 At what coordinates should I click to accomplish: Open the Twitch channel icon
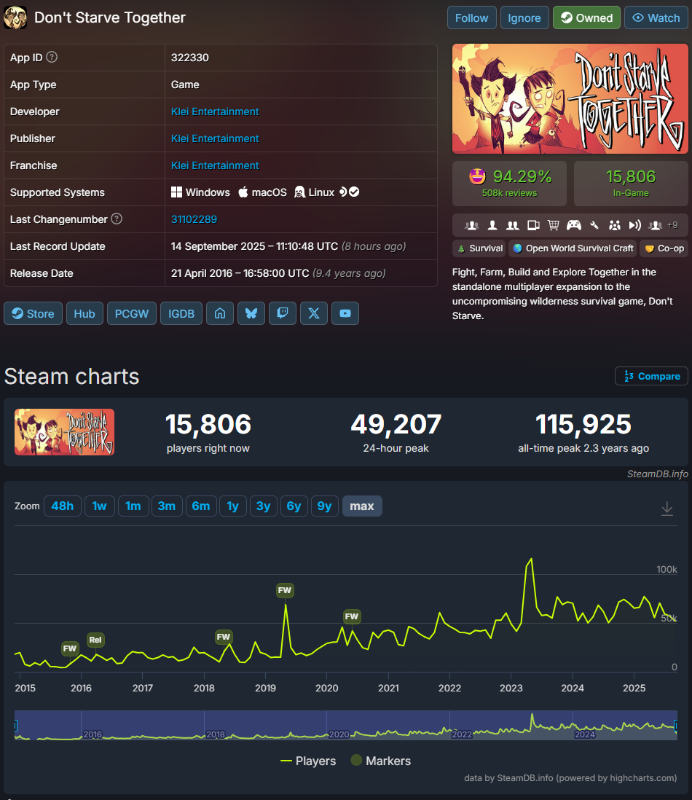pyautogui.click(x=282, y=313)
